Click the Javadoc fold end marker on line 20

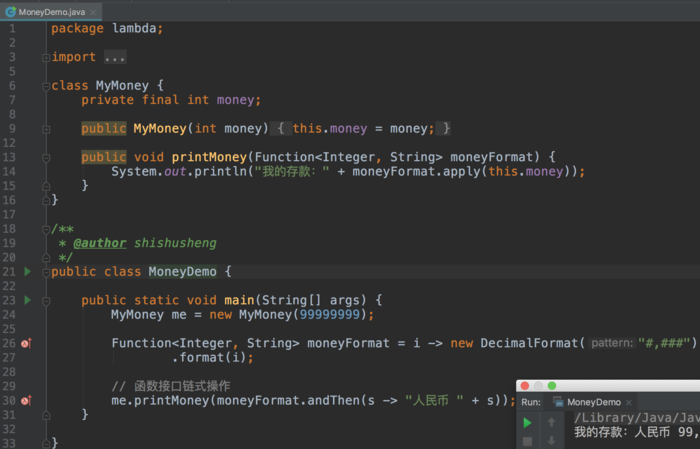pyautogui.click(x=46, y=258)
